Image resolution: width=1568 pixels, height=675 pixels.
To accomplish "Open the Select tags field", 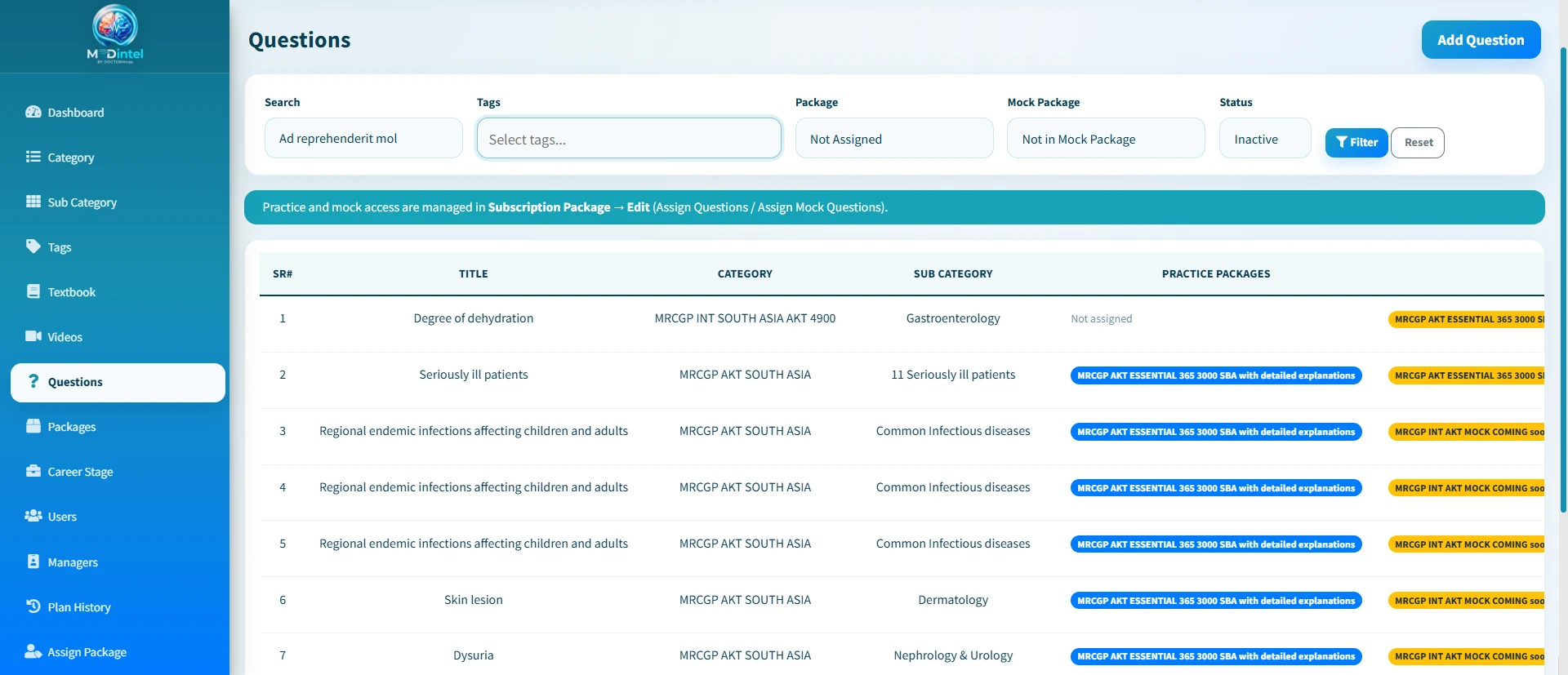I will click(x=629, y=139).
